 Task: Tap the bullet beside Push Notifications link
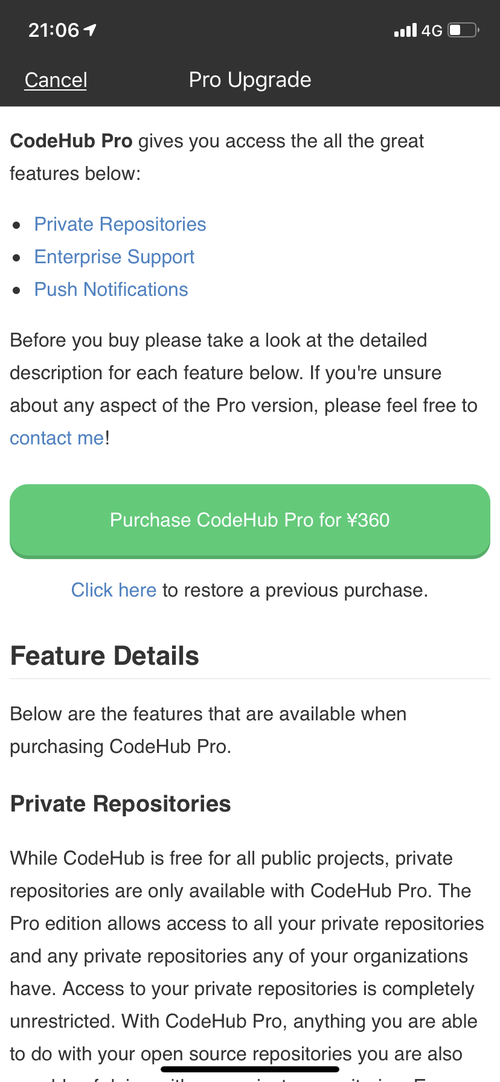click(17, 291)
